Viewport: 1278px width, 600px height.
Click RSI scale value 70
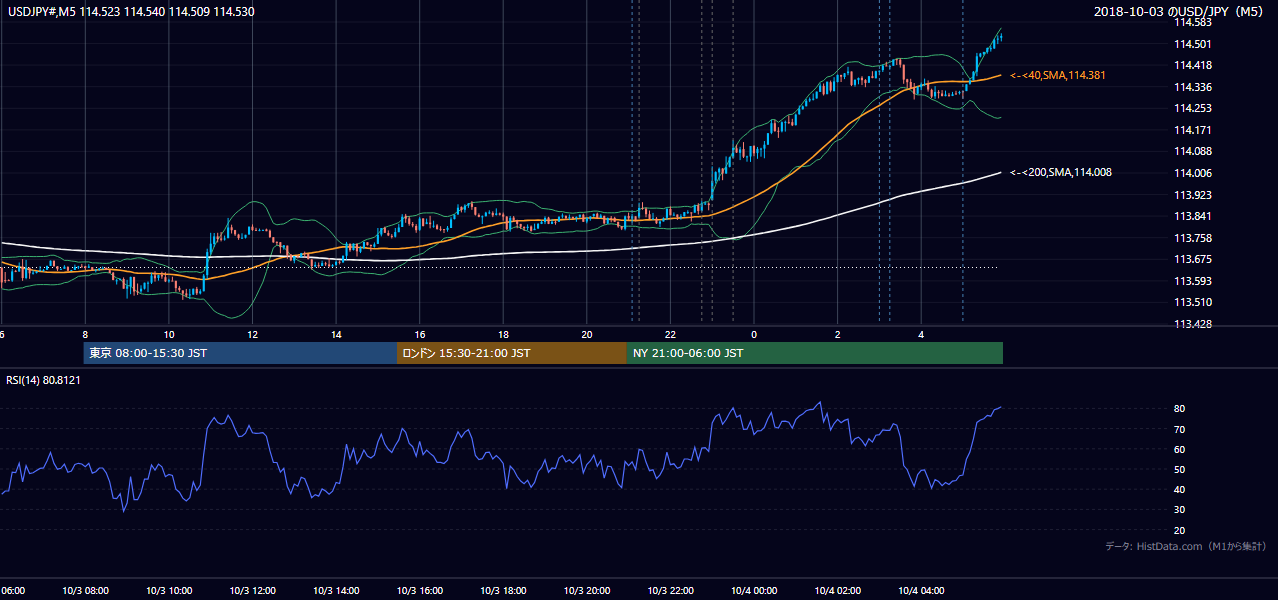coord(1180,429)
